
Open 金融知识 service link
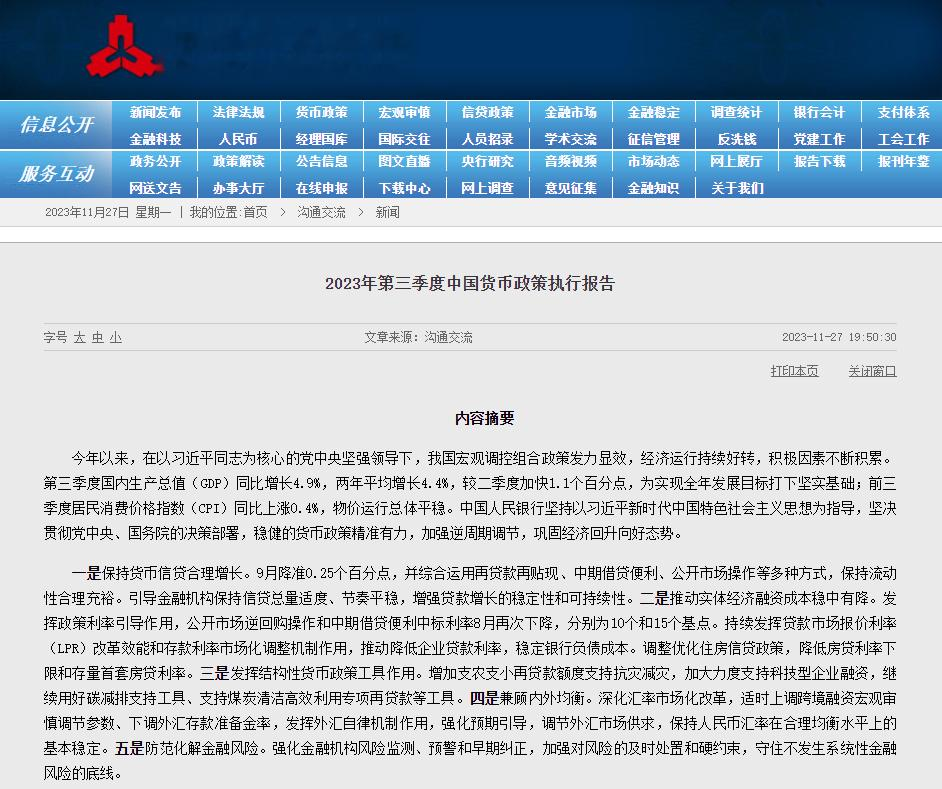[x=653, y=188]
